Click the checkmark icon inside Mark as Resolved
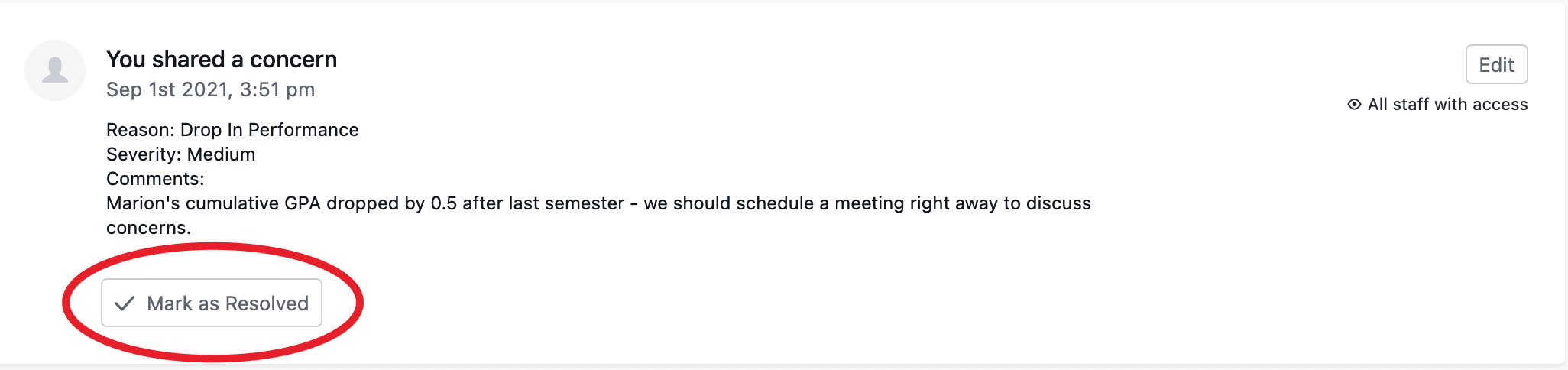The width and height of the screenshot is (1568, 370). 125,303
